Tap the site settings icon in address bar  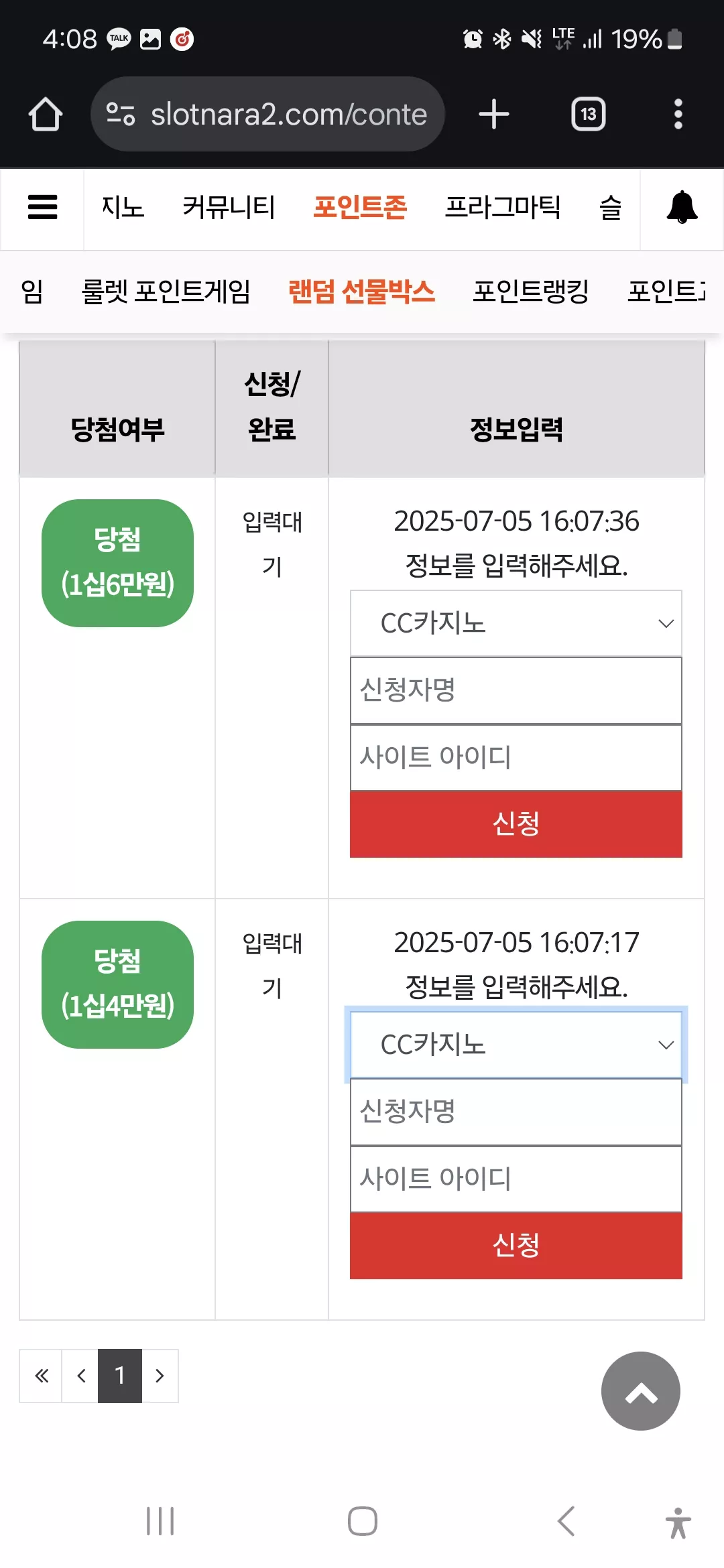click(121, 114)
